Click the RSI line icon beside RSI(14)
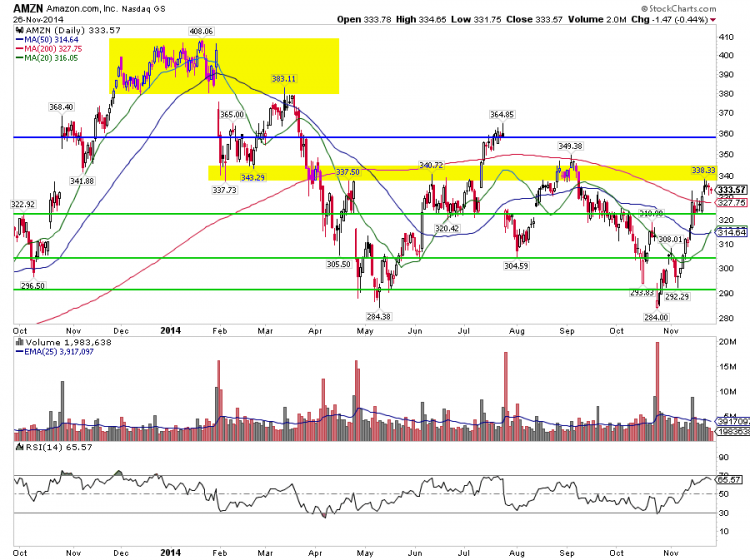The width and height of the screenshot is (750, 560). [x=20, y=447]
